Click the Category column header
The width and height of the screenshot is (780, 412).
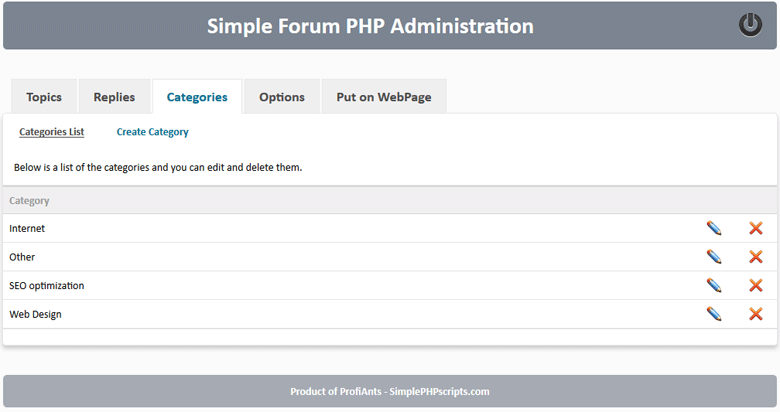click(29, 201)
